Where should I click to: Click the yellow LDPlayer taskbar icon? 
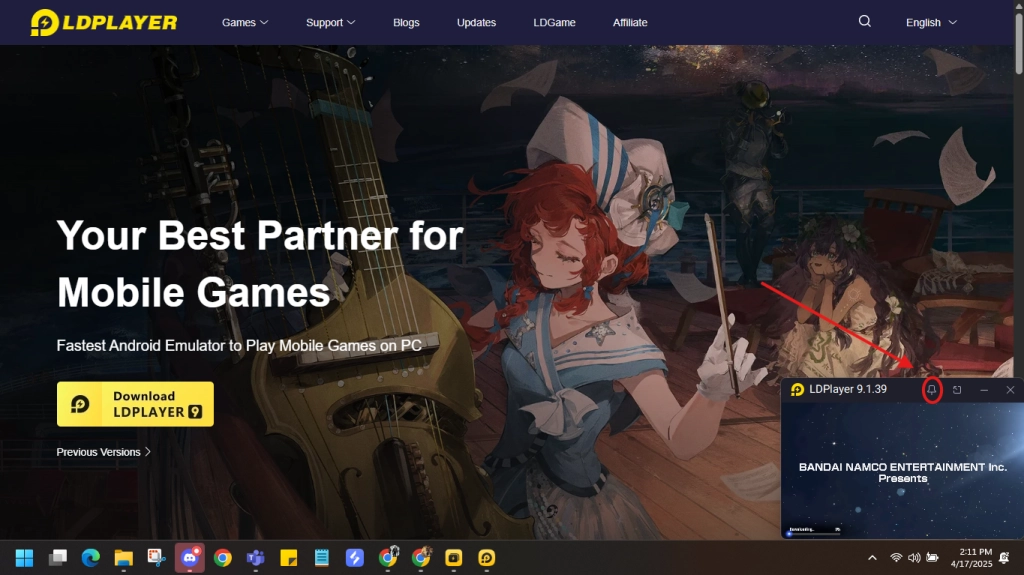(x=486, y=557)
